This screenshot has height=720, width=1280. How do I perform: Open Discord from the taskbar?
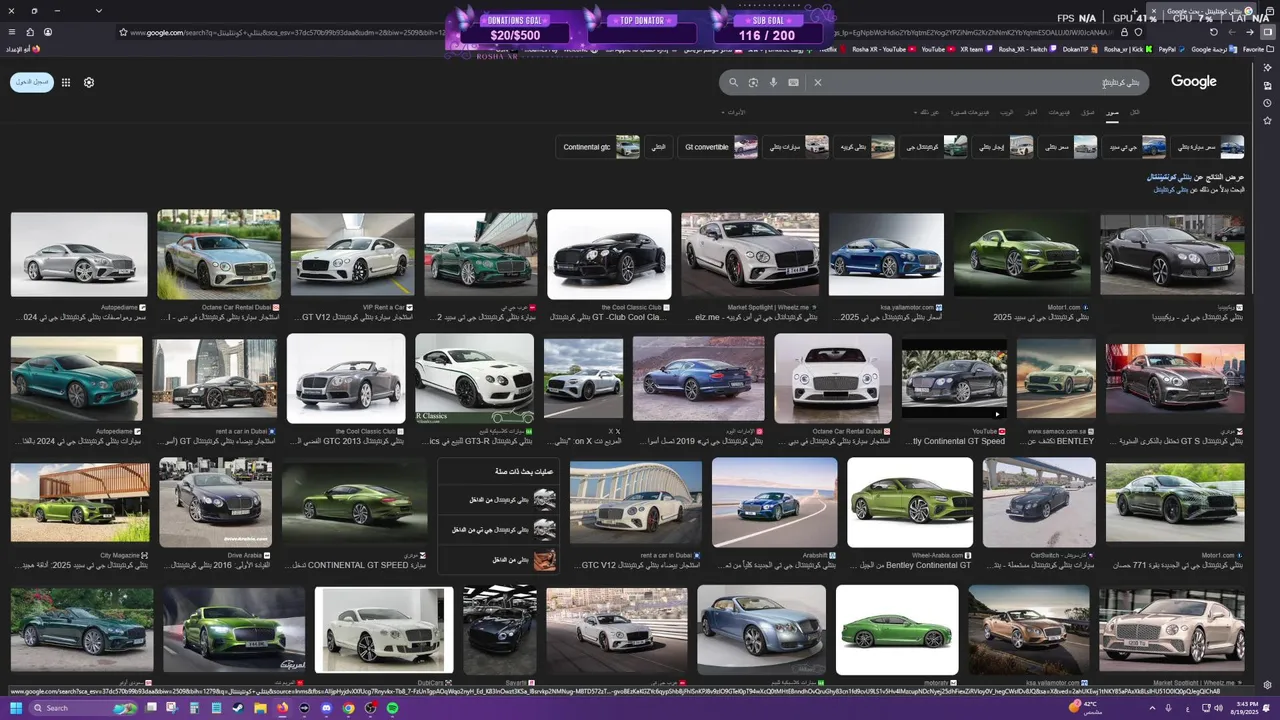[326, 708]
